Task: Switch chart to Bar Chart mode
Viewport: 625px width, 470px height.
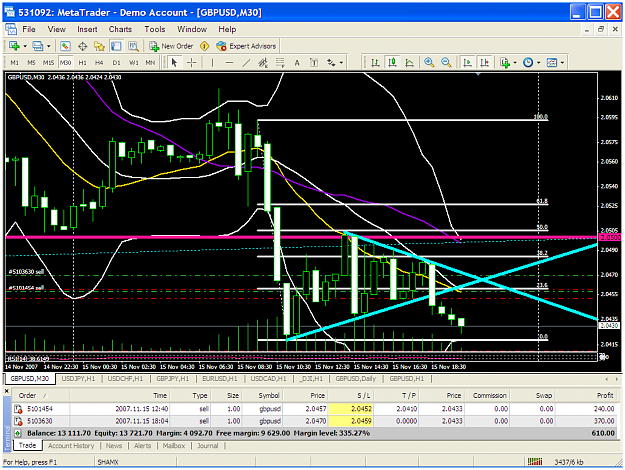Action: coord(375,63)
